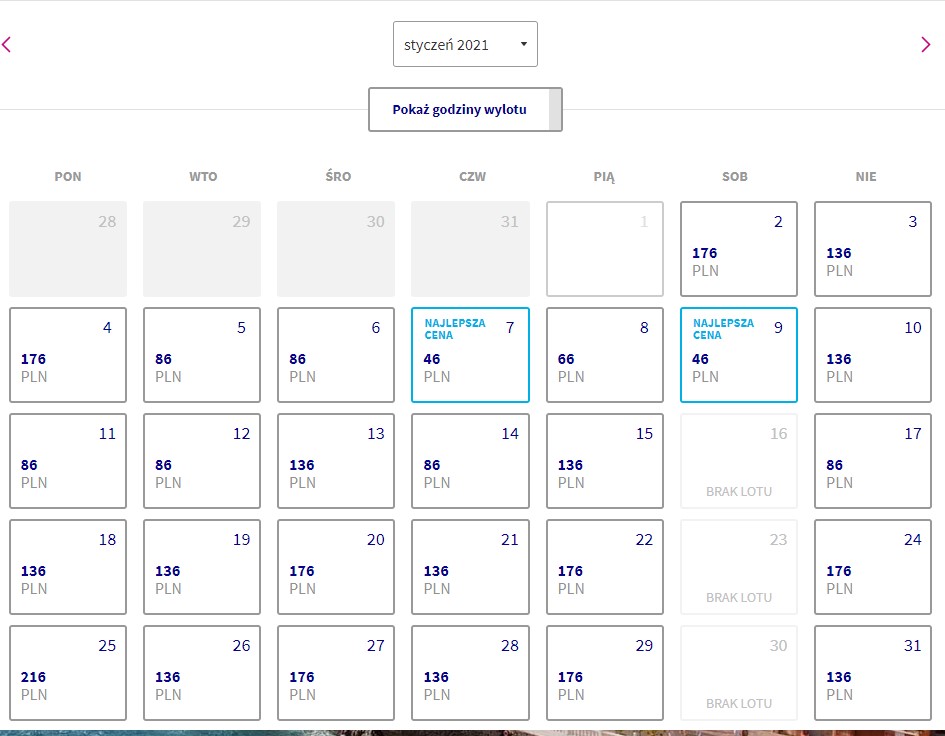Choose January 11 for 86 PLN
Viewport: 945px width, 736px height.
pos(68,461)
